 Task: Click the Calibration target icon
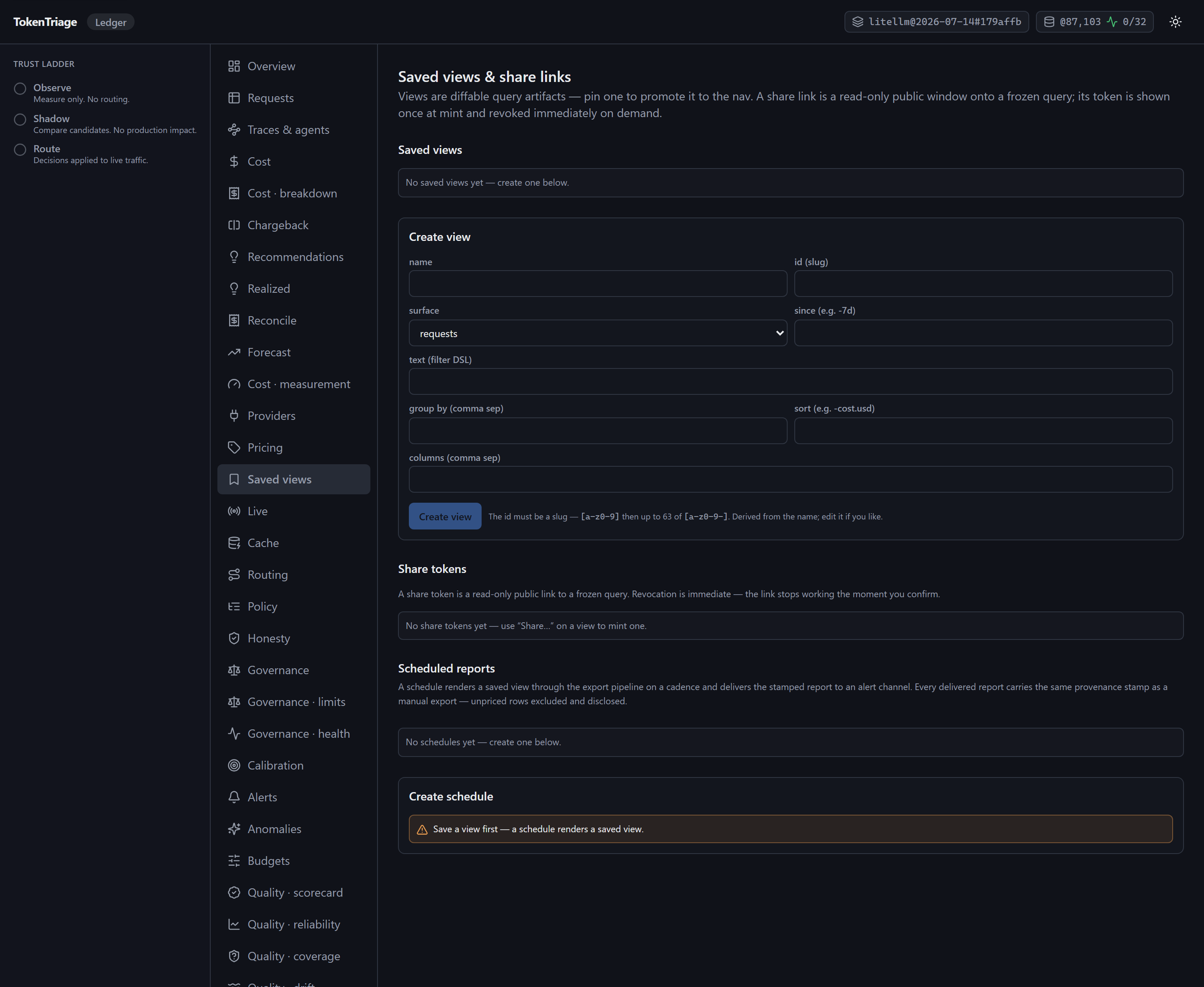click(234, 766)
